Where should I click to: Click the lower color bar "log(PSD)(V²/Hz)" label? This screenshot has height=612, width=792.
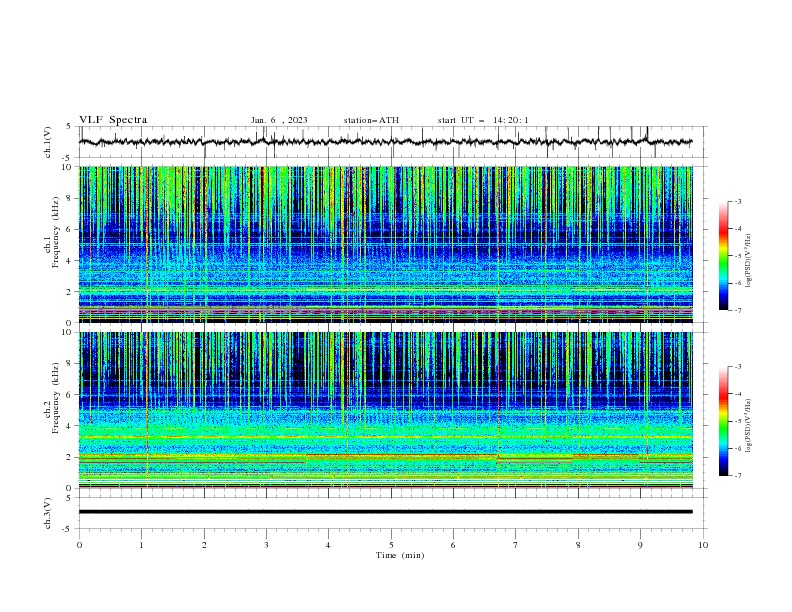tap(749, 426)
